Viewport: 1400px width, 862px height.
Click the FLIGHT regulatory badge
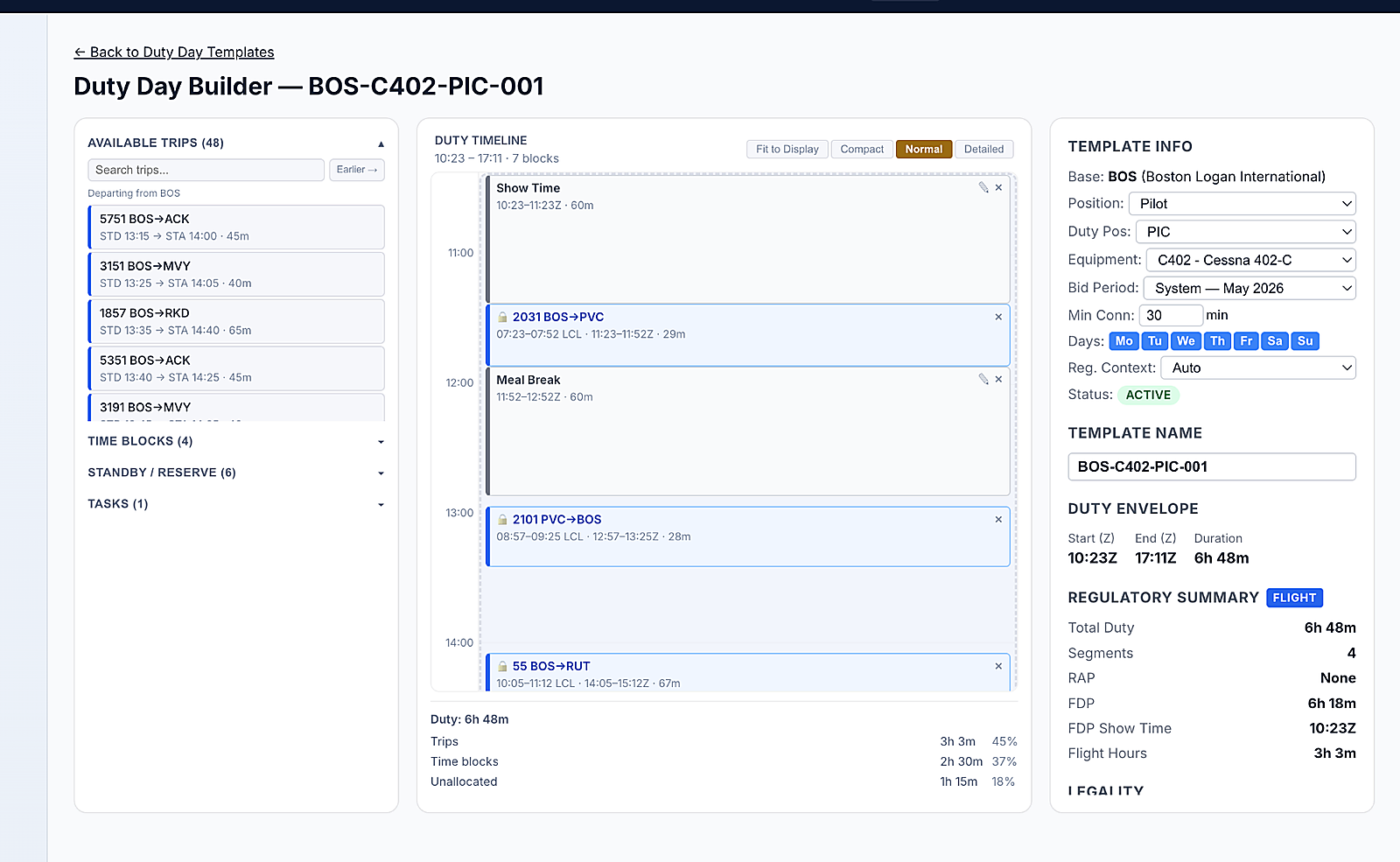pyautogui.click(x=1294, y=598)
